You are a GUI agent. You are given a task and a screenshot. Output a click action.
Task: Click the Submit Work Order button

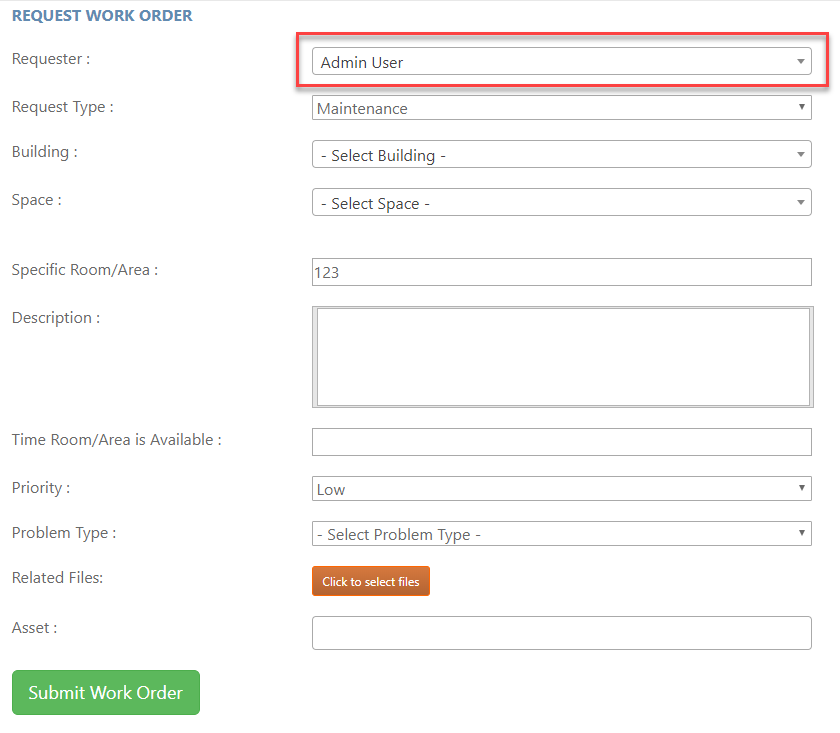pos(105,692)
